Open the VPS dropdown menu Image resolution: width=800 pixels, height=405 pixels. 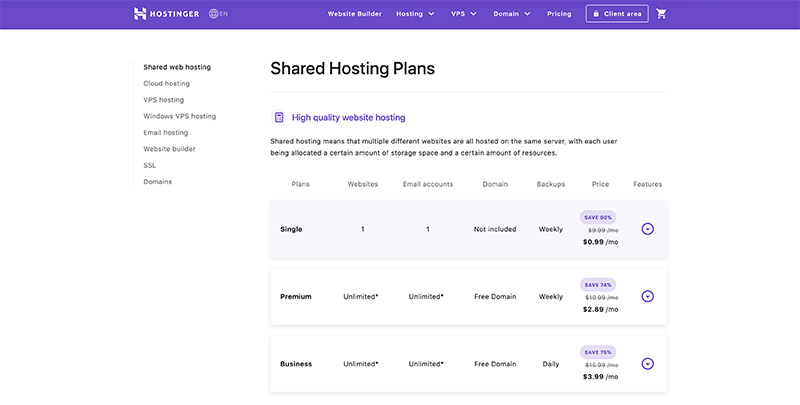pyautogui.click(x=464, y=14)
